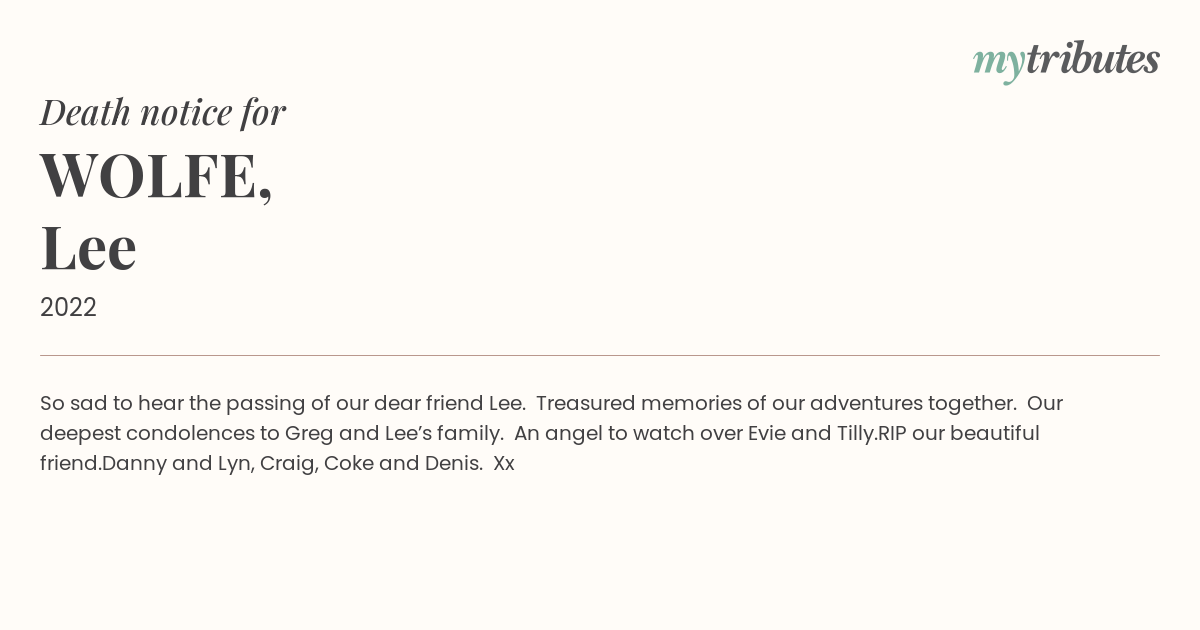Click the names "Coke and Denis."
This screenshot has height=630, width=1200.
click(x=403, y=463)
